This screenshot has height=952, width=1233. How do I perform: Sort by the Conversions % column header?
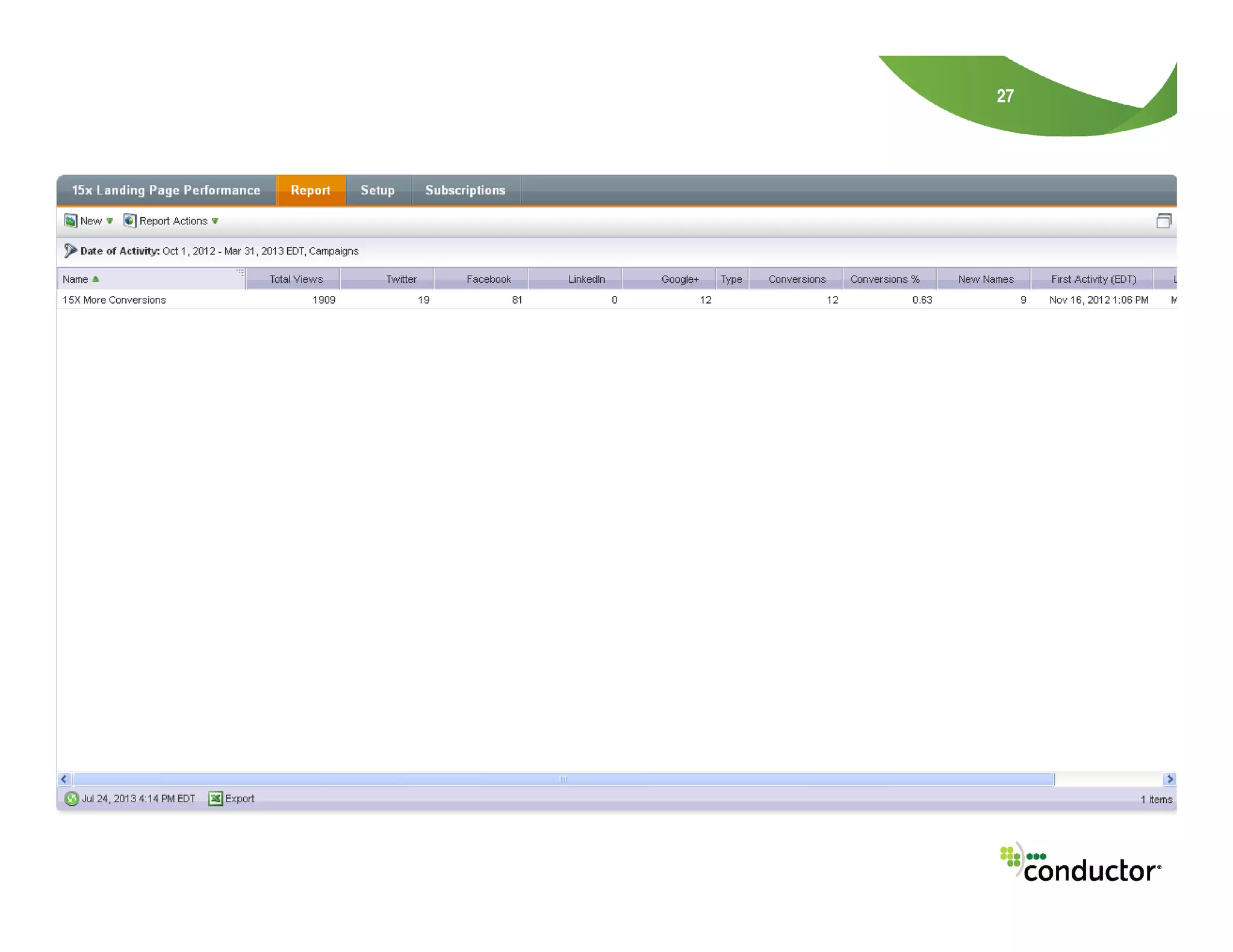(884, 279)
